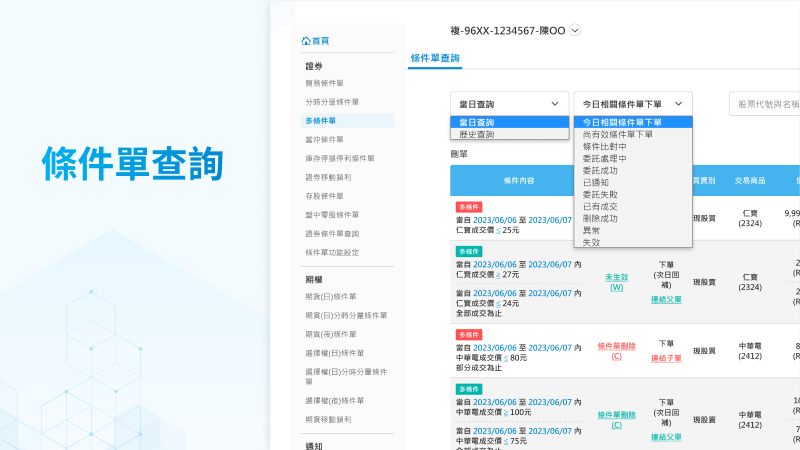Click the chevron arrow in 今日相關條件單下單 dropdown
Screen dimensions: 800x450
(x=679, y=103)
